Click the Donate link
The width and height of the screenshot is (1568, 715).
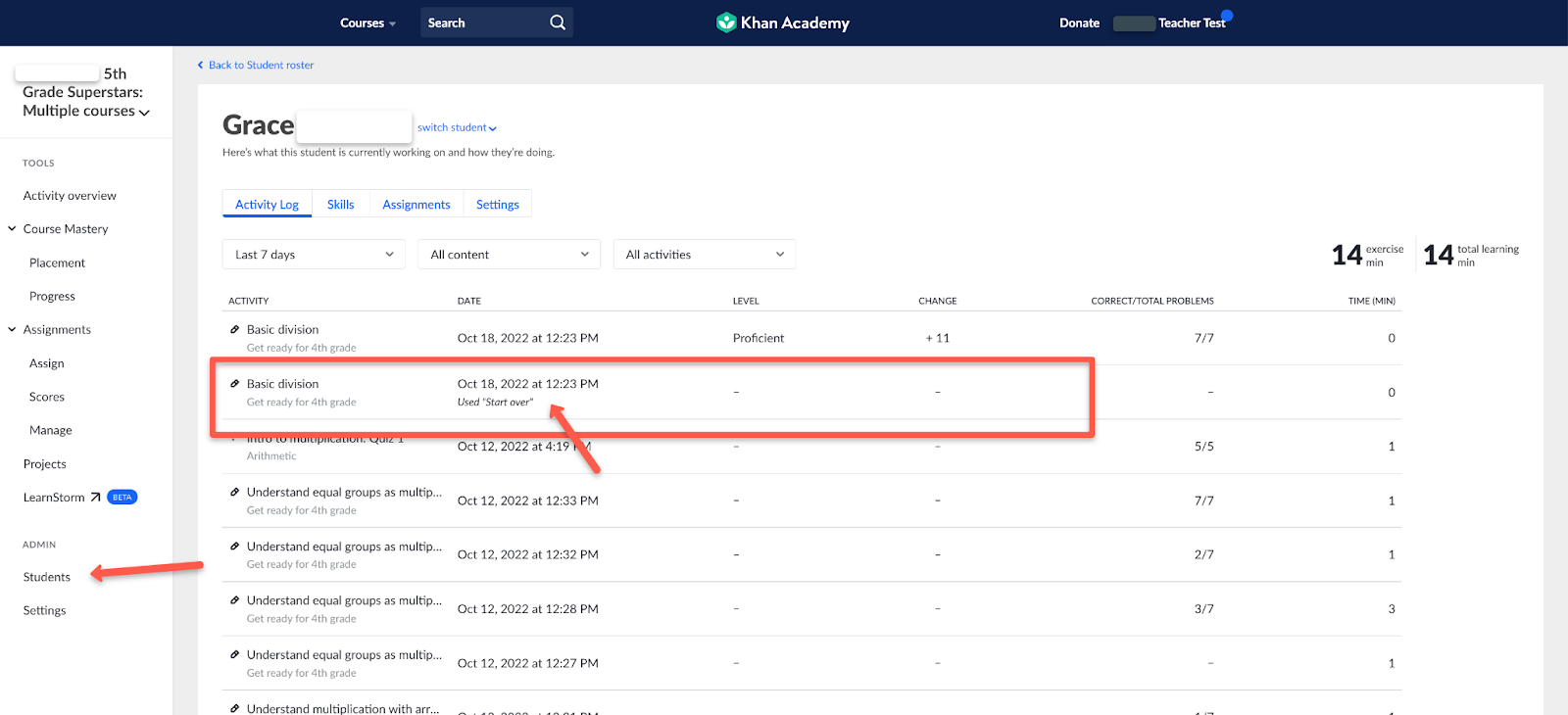1079,23
